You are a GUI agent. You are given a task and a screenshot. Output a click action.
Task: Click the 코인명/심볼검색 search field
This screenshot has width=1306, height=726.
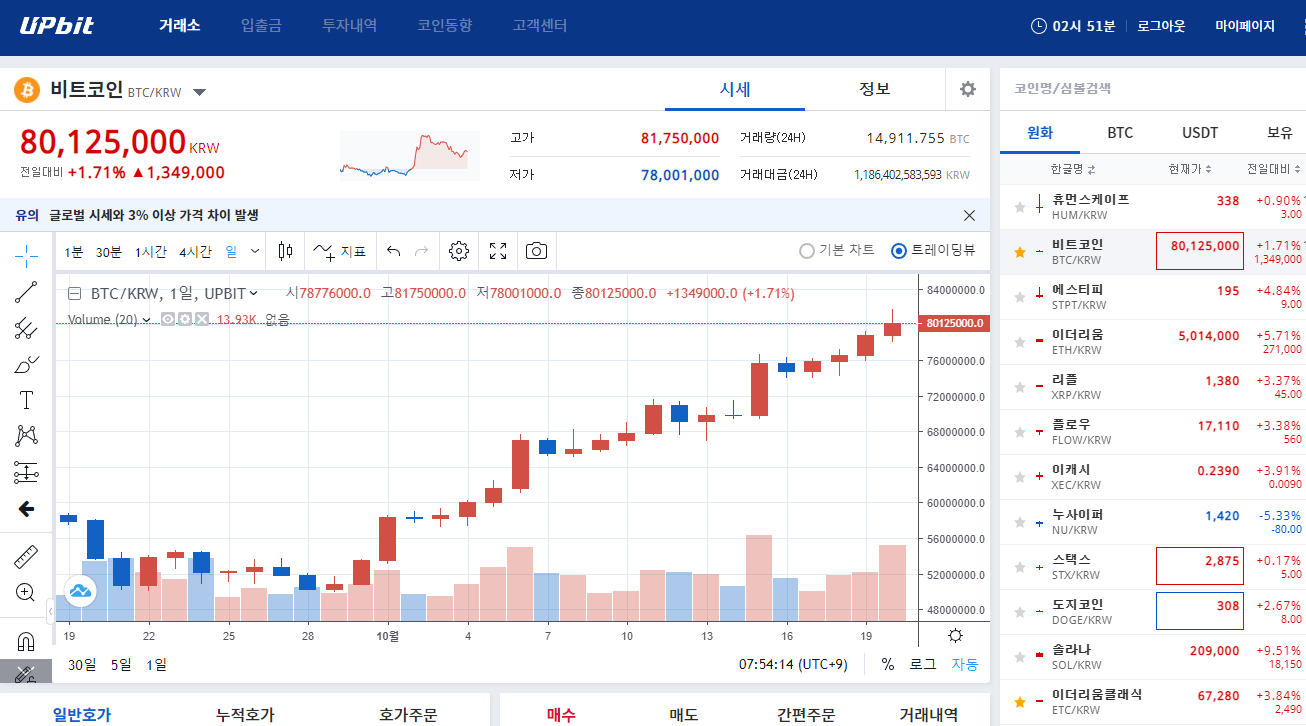(x=1153, y=88)
